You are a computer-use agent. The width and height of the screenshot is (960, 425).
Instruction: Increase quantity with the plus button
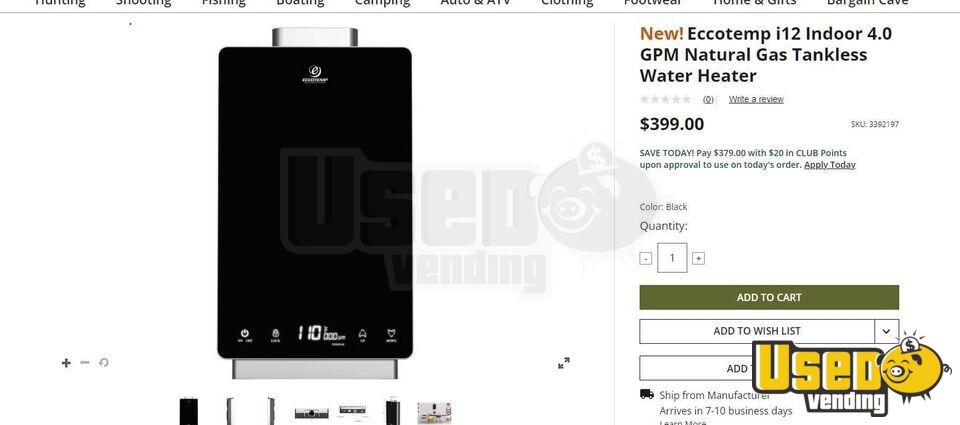698,258
